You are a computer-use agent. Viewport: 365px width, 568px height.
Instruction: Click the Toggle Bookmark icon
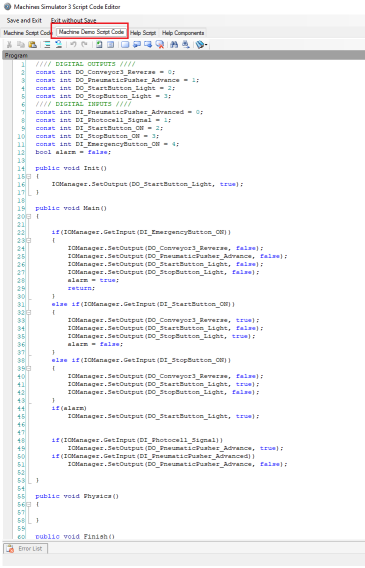click(125, 45)
